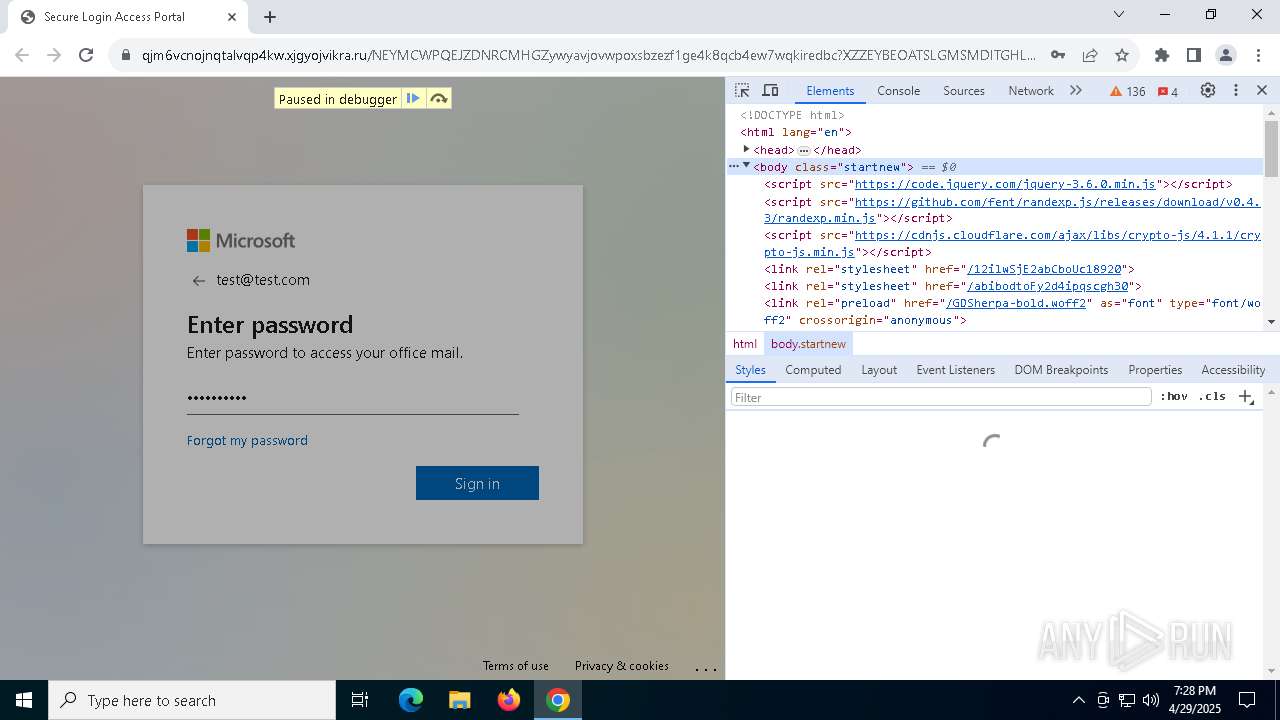The height and width of the screenshot is (720, 1280).
Task: Focus the styles Filter field
Action: tap(941, 397)
